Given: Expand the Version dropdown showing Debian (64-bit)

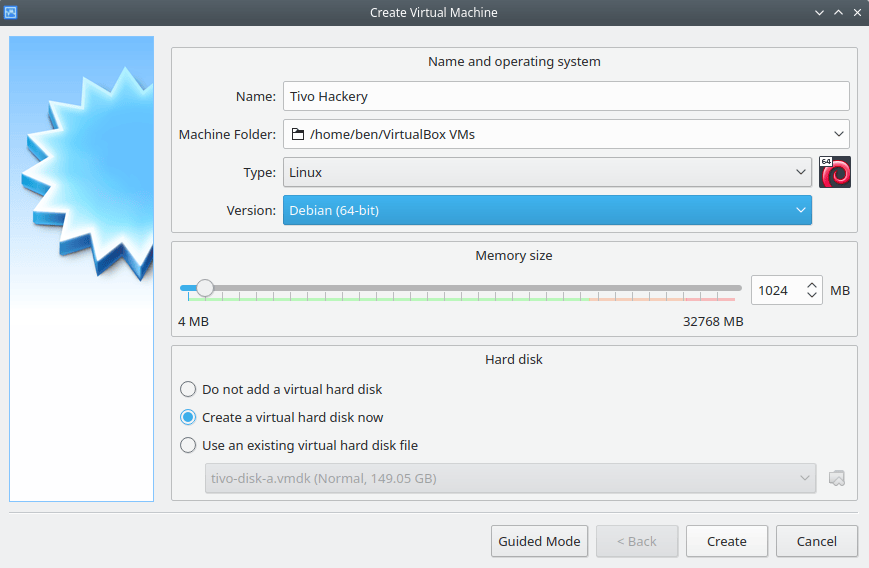Looking at the screenshot, I should coord(547,210).
